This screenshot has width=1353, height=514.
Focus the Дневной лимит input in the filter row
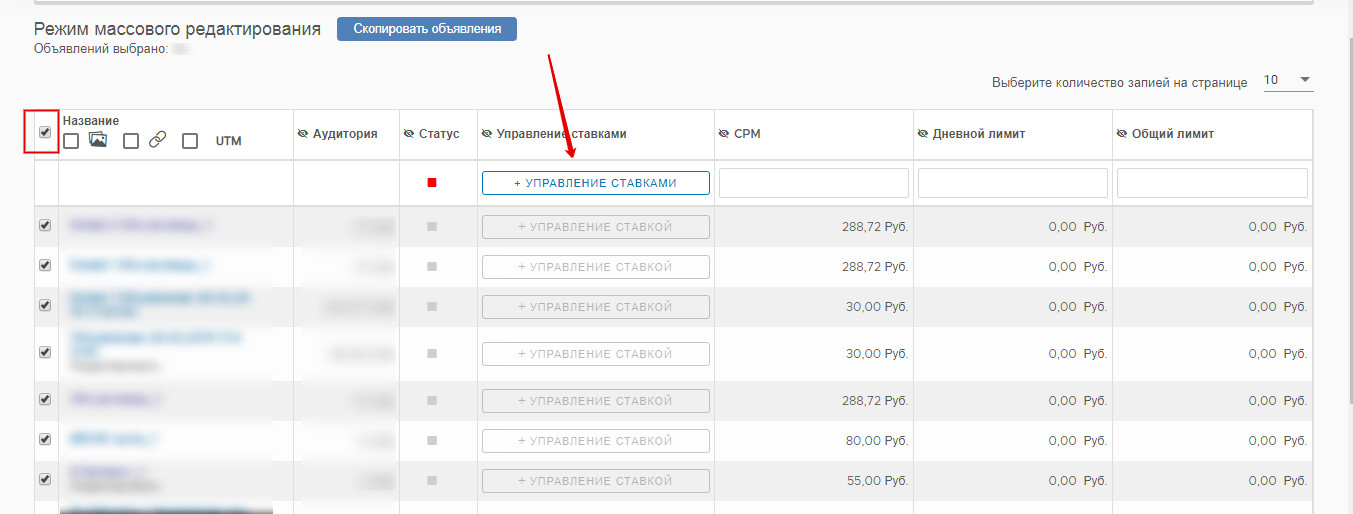pos(1013,183)
